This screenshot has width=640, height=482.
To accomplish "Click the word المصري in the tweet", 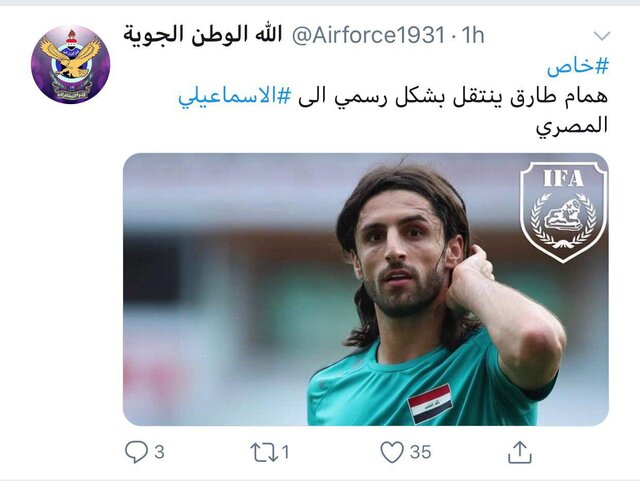I will point(572,126).
